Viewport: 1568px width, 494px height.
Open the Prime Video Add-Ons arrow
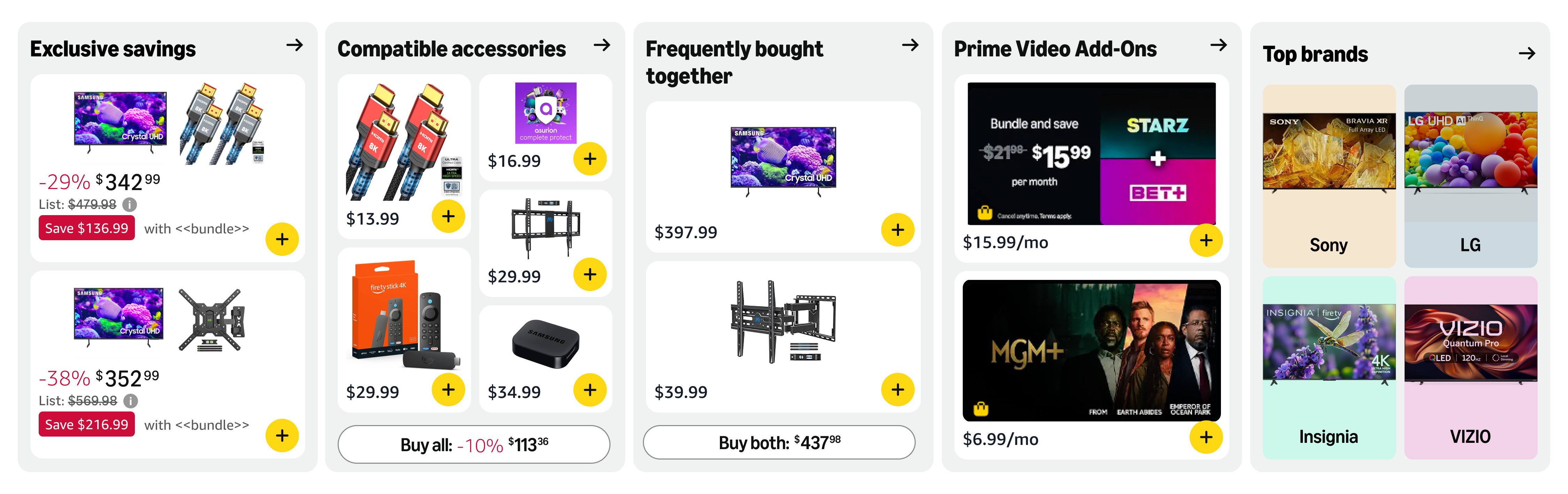(x=1219, y=45)
